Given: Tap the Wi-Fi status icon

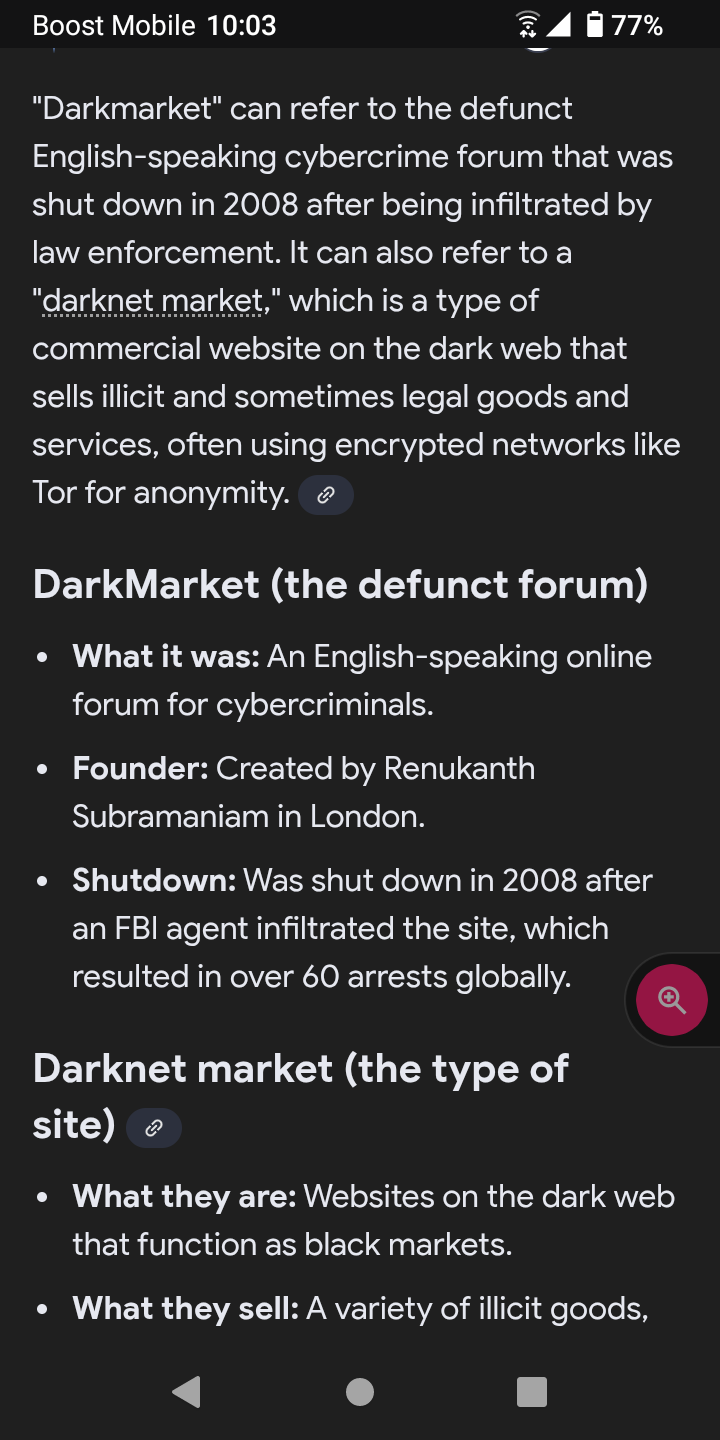Looking at the screenshot, I should pyautogui.click(x=527, y=25).
